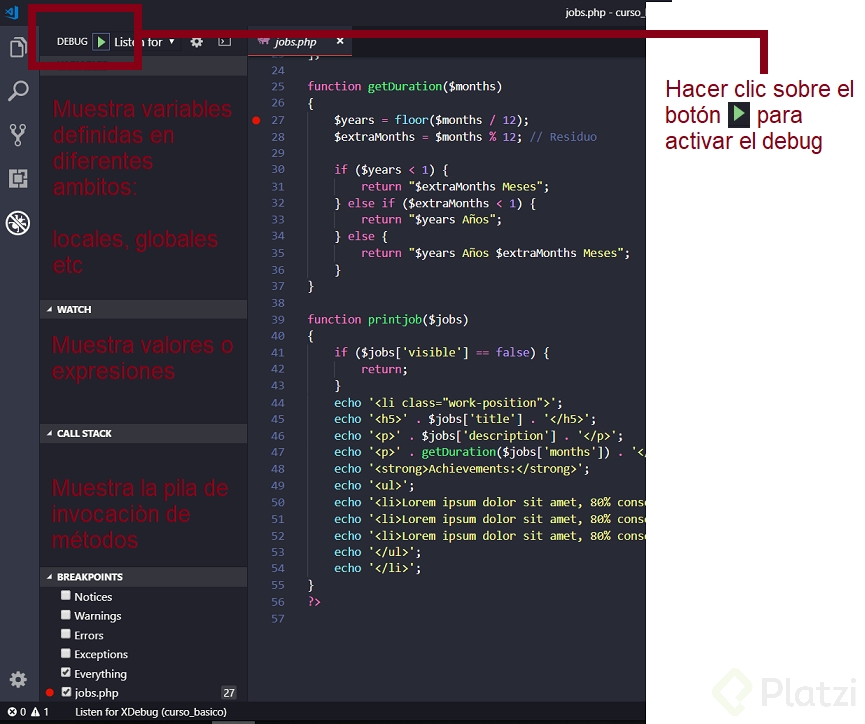865x724 pixels.
Task: Enable the Warnings breakpoint checkbox
Action: click(66, 615)
